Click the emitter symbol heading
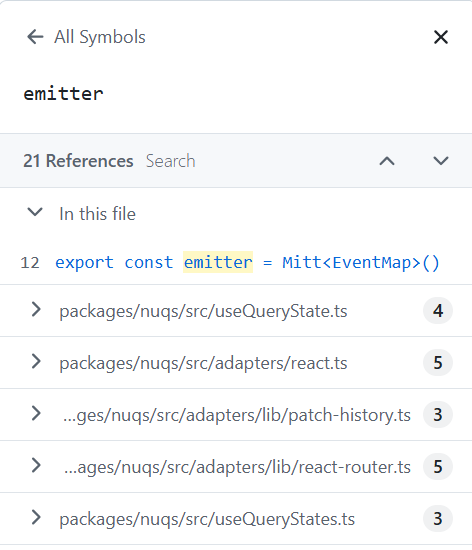 [x=63, y=94]
